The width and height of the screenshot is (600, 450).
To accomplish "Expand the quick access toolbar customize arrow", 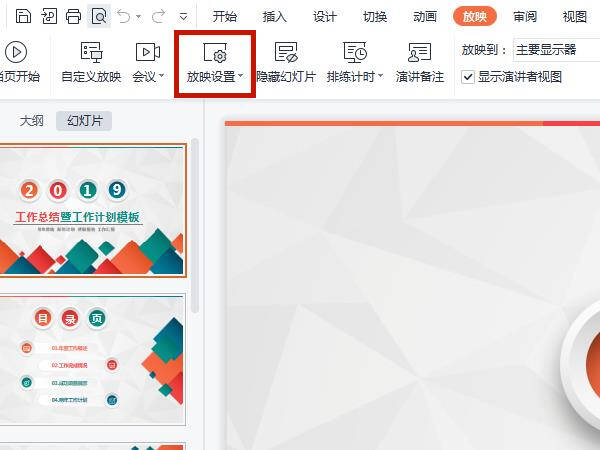I will [x=183, y=16].
